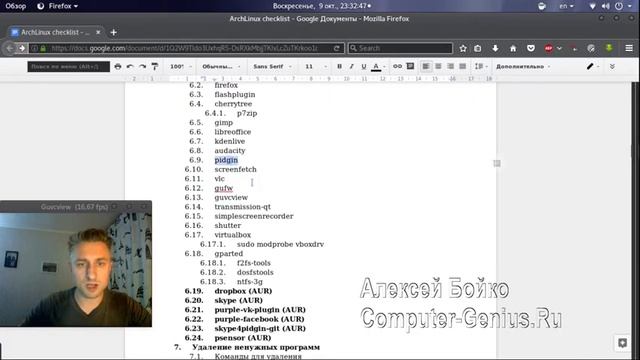Insert a link with the link icon
640x360 pixels.
pos(397,67)
